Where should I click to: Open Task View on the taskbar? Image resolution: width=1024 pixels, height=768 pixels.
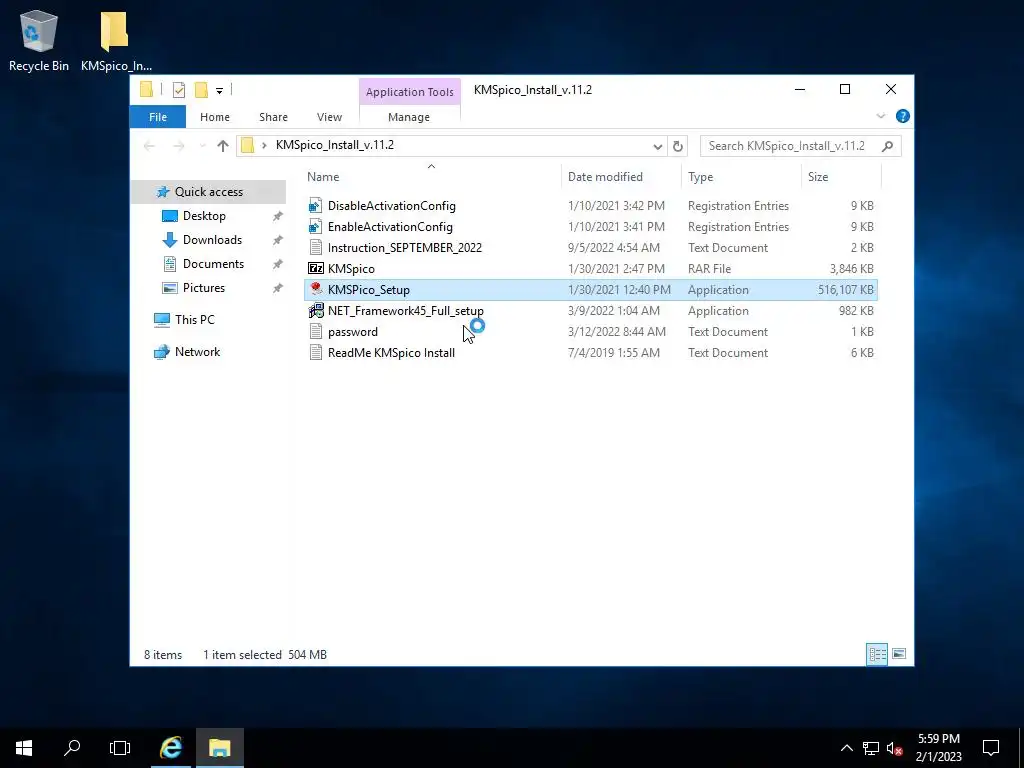pyautogui.click(x=120, y=748)
